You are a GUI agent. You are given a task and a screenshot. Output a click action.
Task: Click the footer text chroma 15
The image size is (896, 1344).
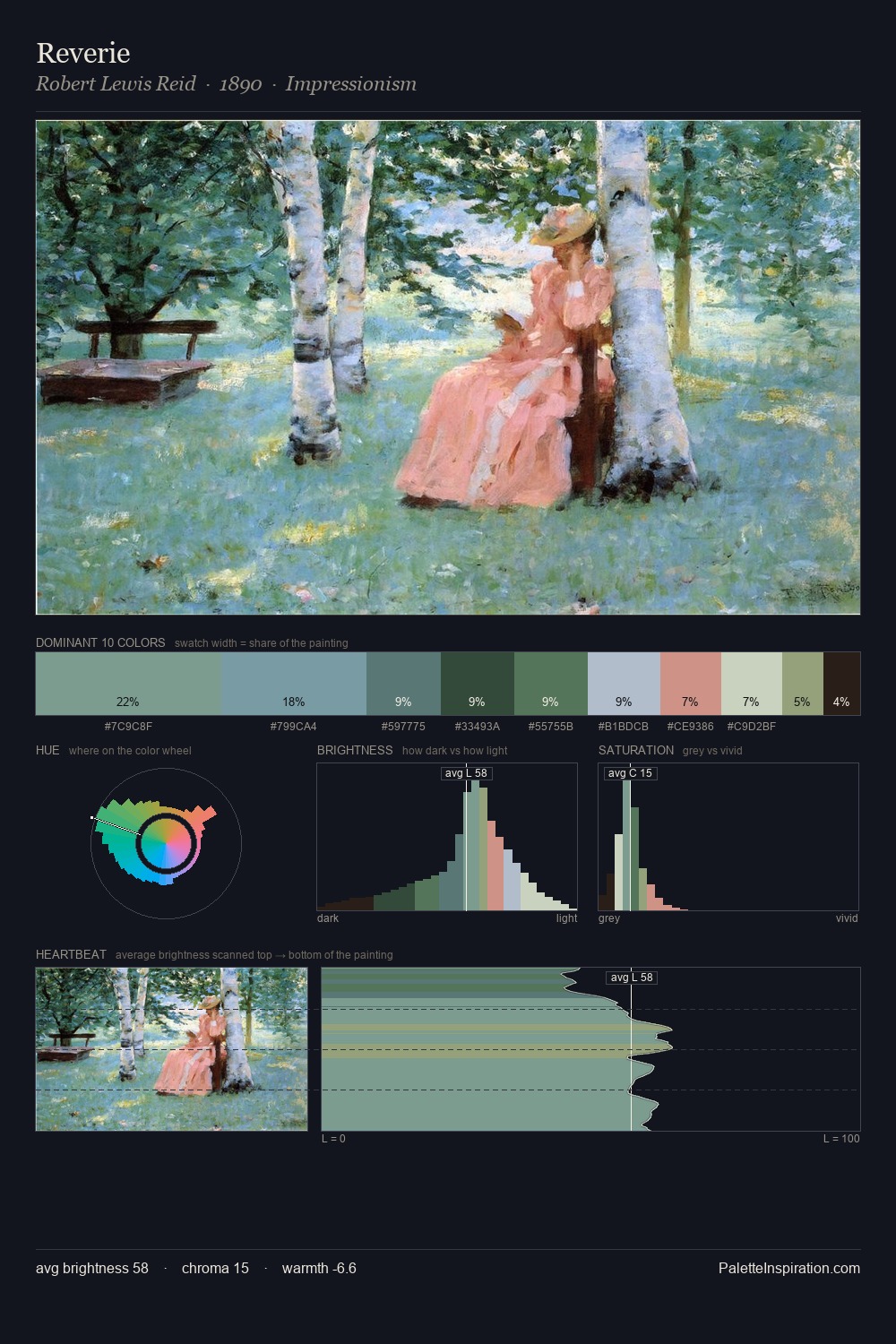(x=215, y=1268)
